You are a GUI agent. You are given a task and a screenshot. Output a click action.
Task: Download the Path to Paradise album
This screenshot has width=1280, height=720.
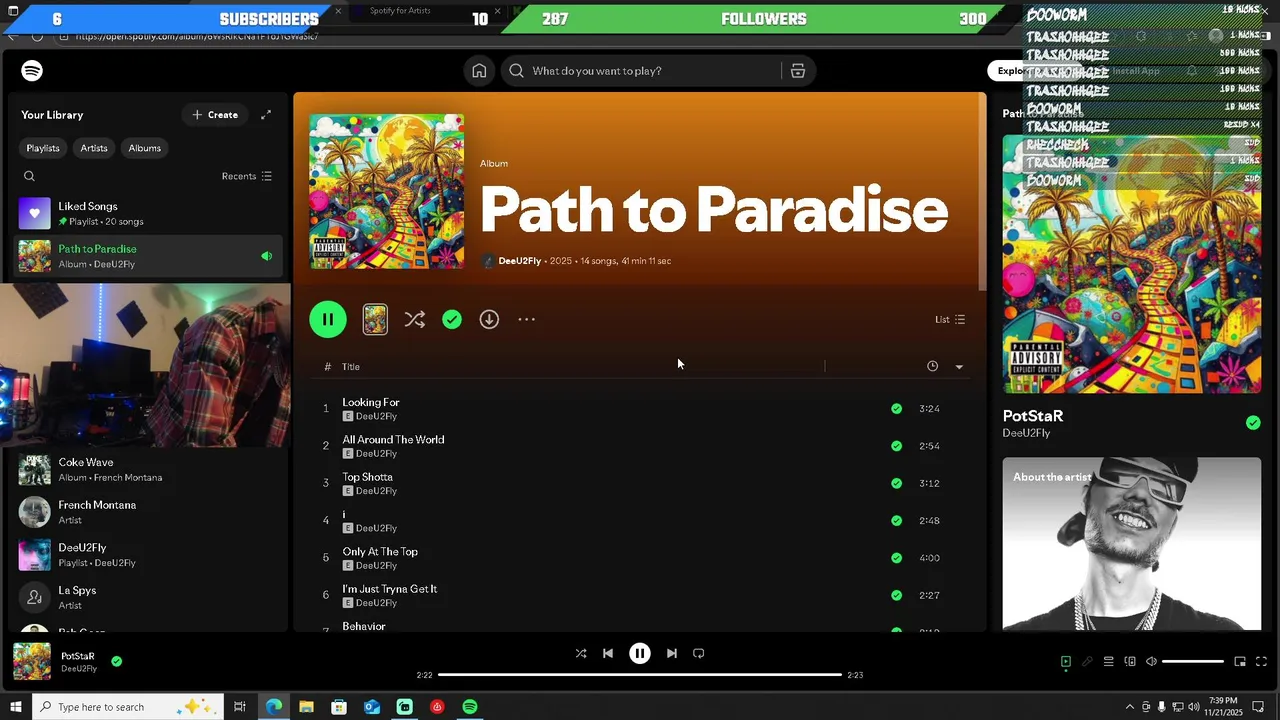(489, 319)
